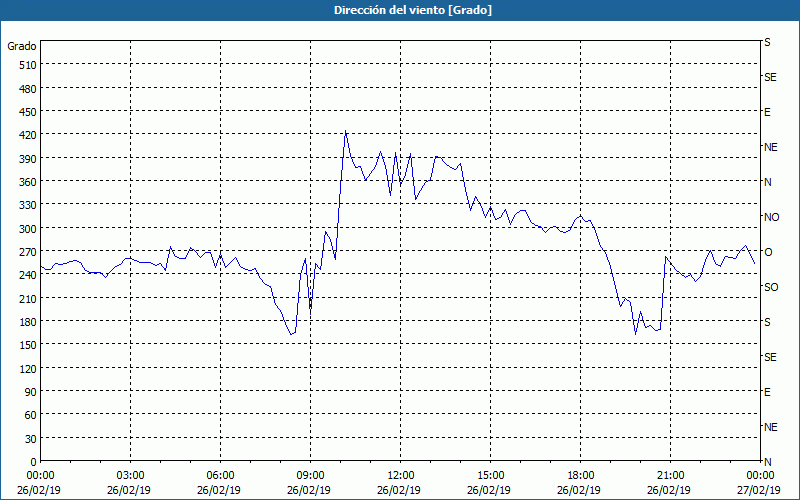
Task: Click the wind-direction line's highest peak near 420
Action: coord(345,131)
